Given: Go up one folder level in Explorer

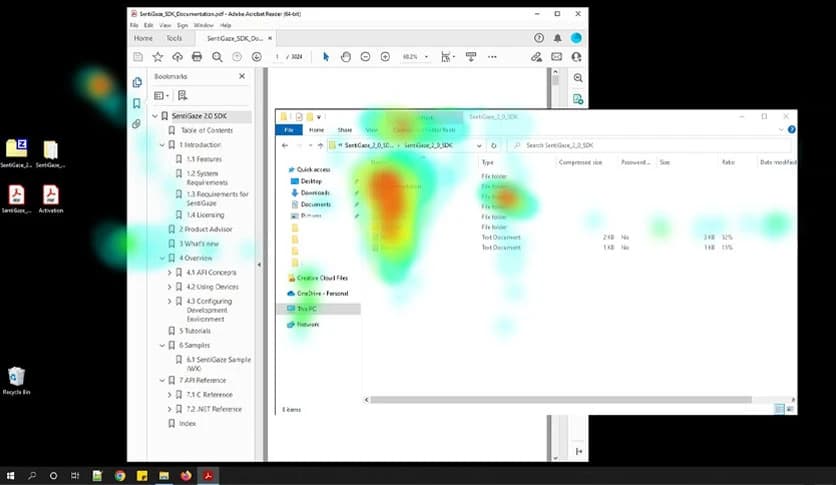Looking at the screenshot, I should click(320, 146).
